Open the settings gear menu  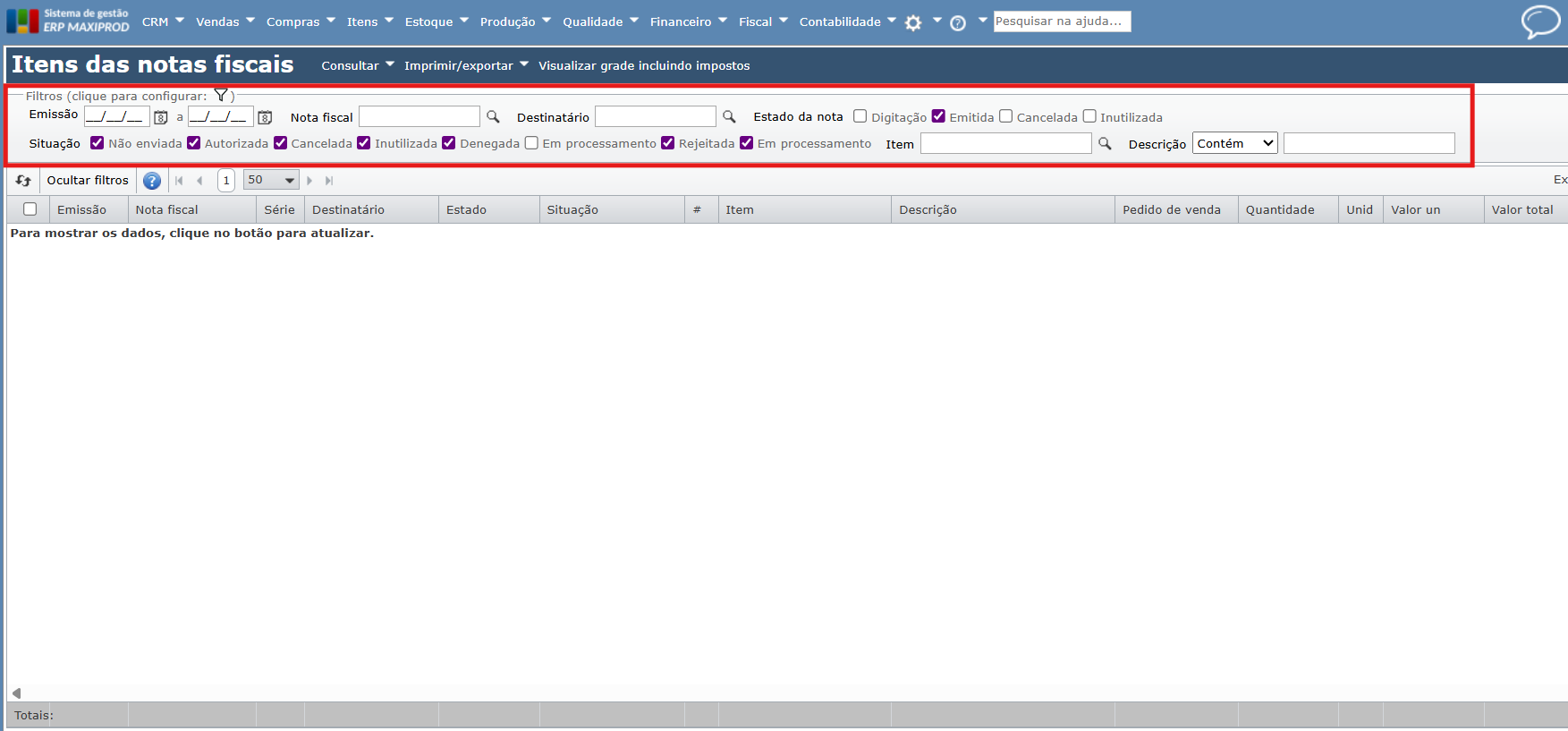coord(913,23)
